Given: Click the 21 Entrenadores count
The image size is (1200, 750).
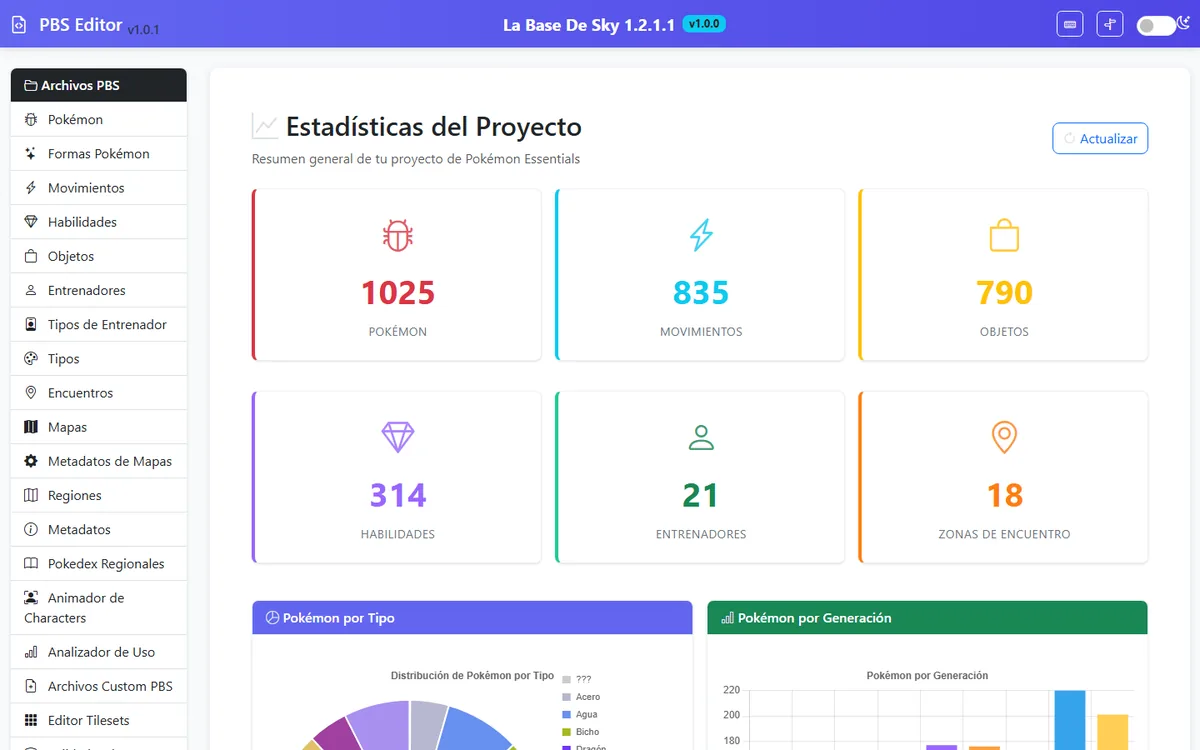Looking at the screenshot, I should tap(701, 496).
